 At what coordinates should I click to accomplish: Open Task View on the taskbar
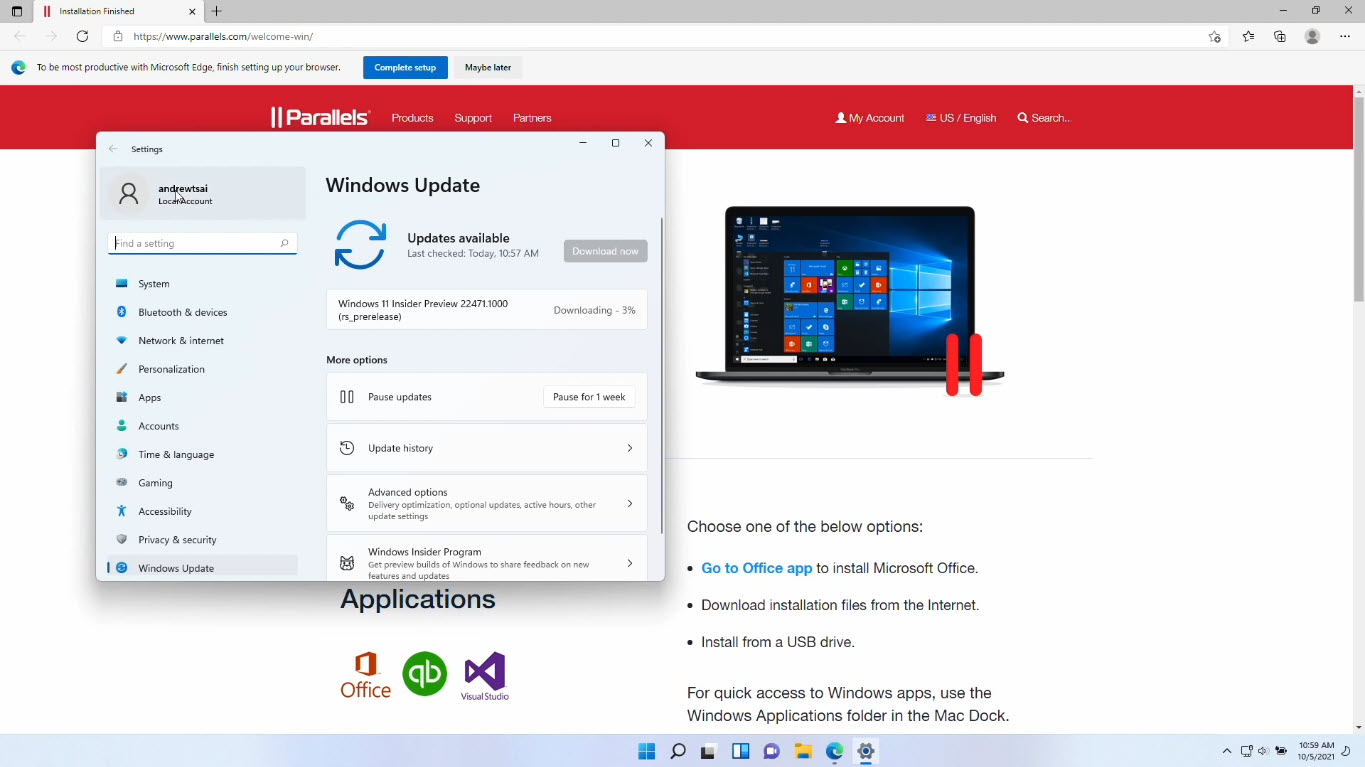click(x=709, y=751)
